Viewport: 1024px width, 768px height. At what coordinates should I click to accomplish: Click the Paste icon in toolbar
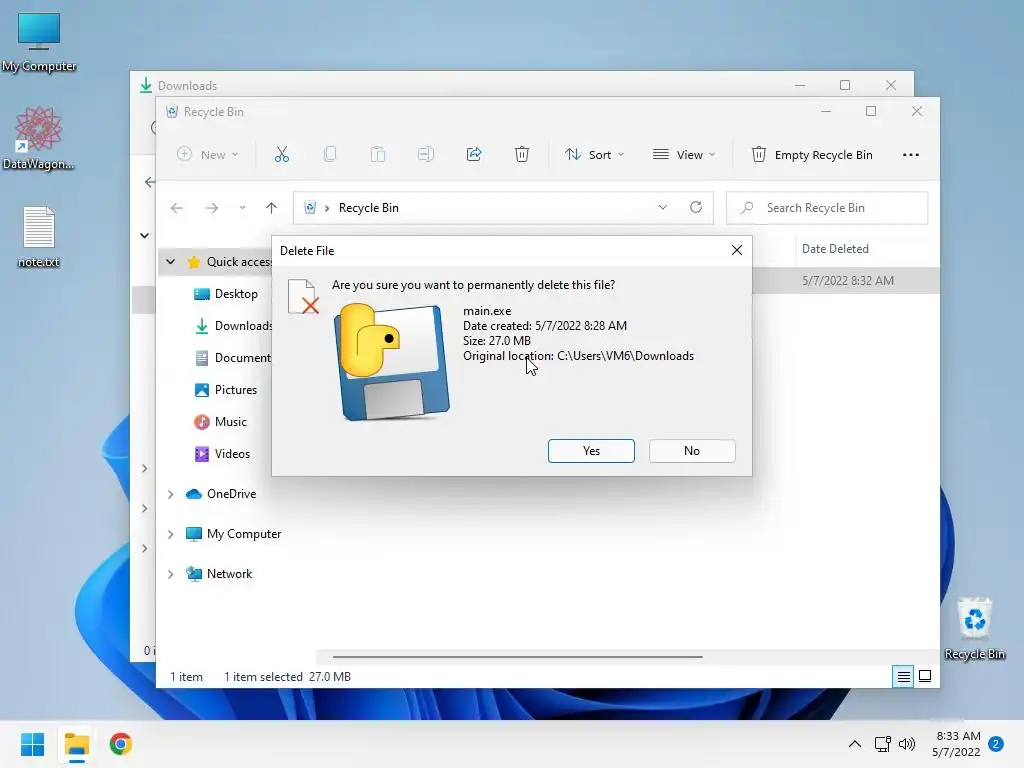click(377, 155)
